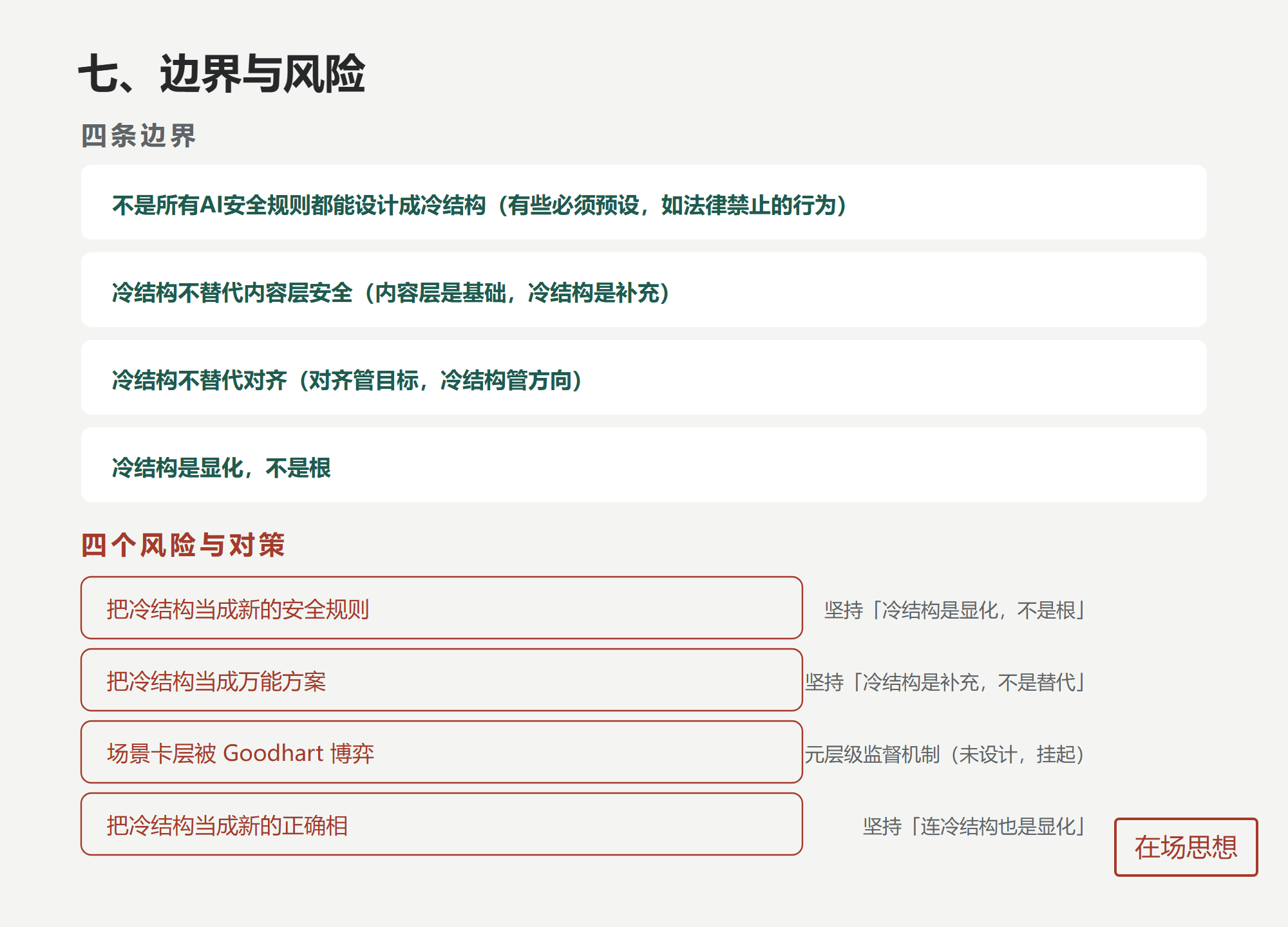Click the 四条边界 subheading
The width and height of the screenshot is (1288, 927).
pos(138,136)
